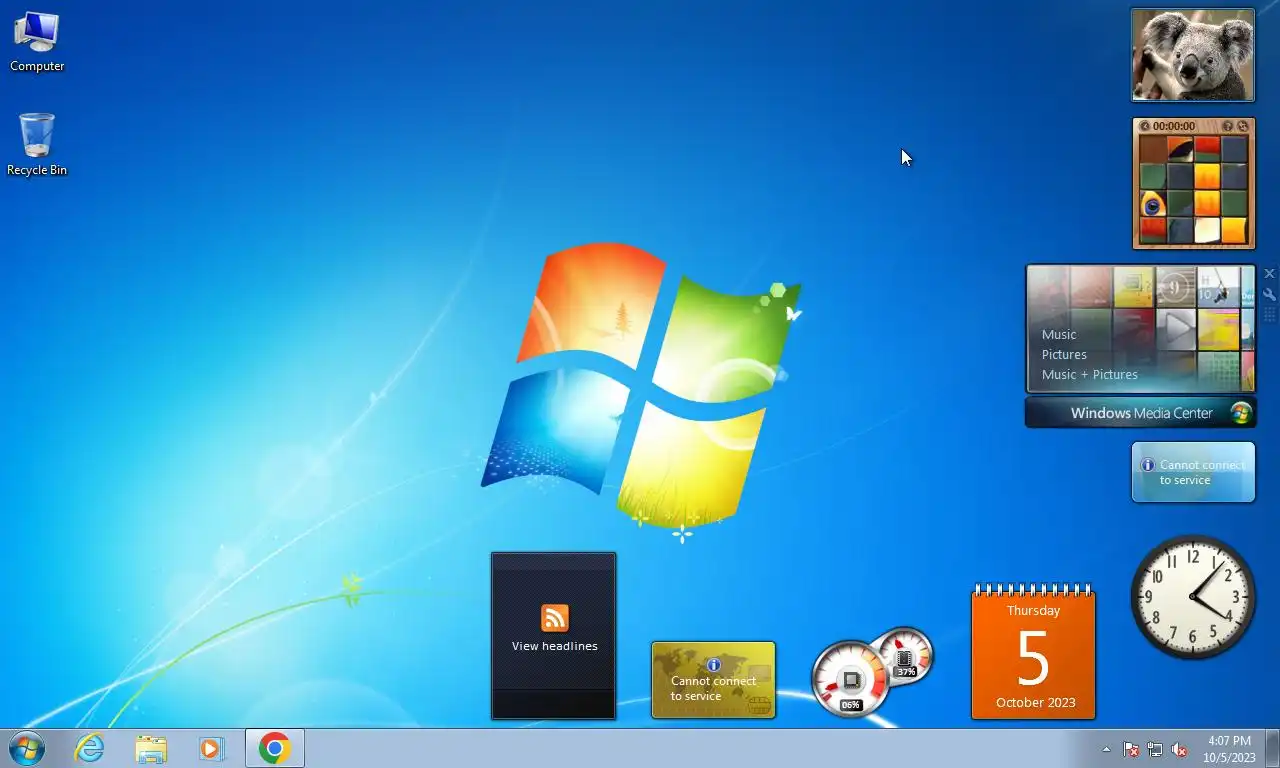Open Media Center gadget options wrench
The image size is (1280, 768).
point(1269,295)
